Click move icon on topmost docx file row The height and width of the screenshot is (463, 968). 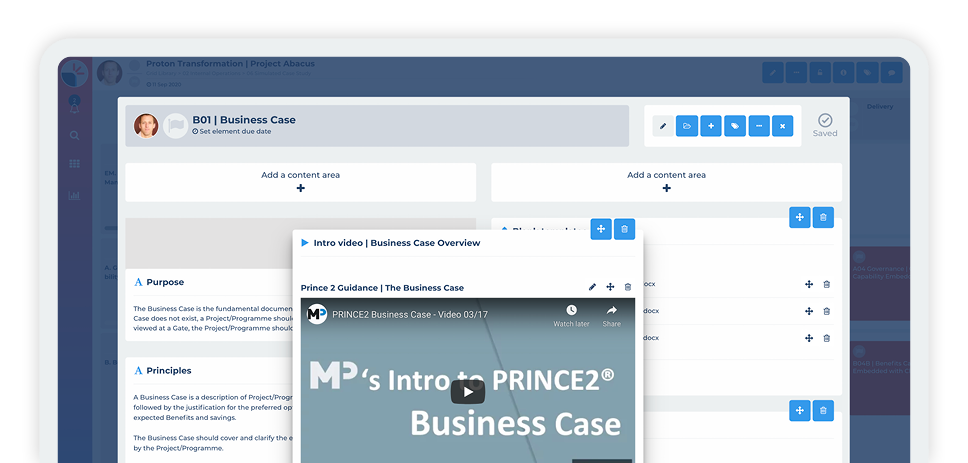pos(809,285)
